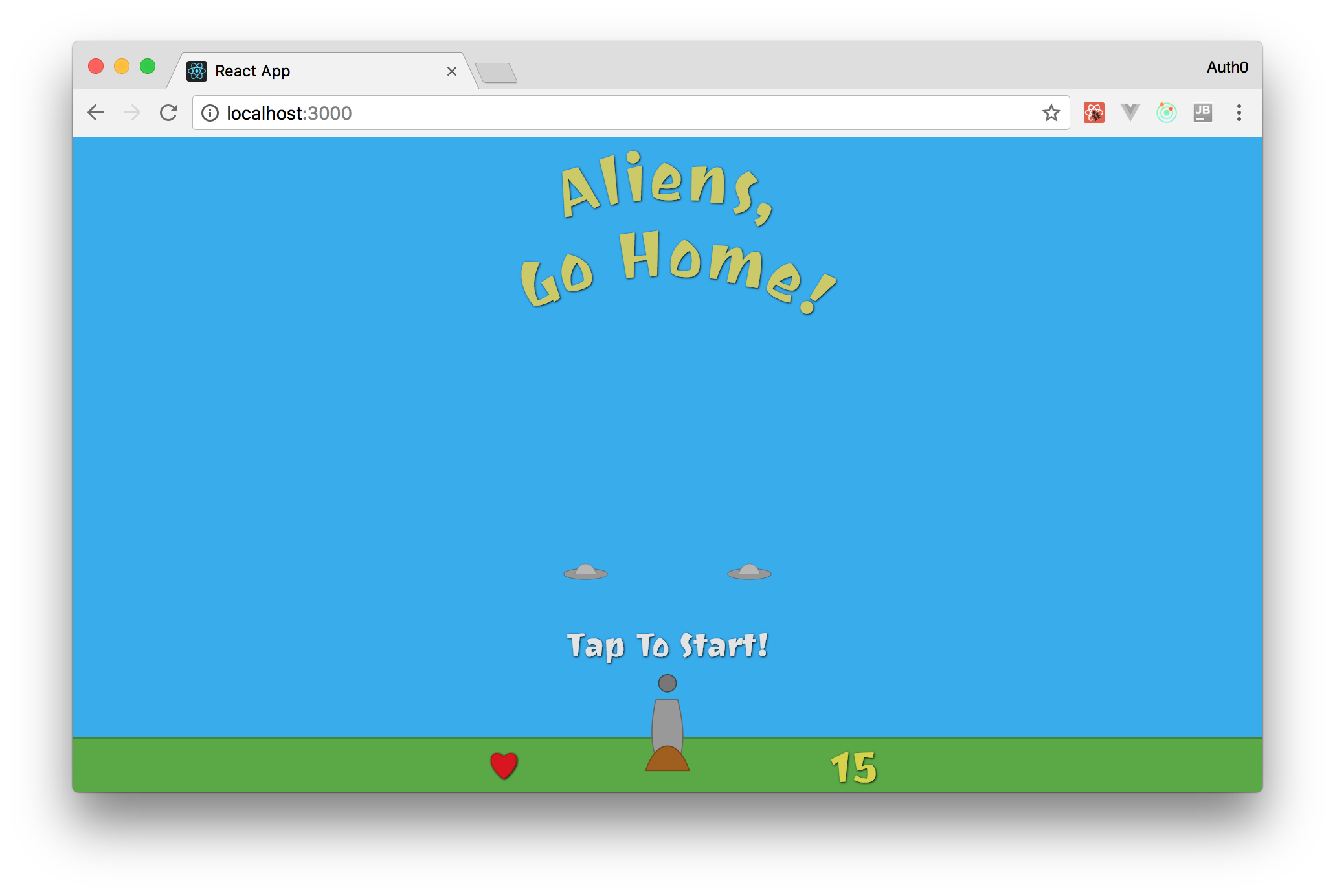The height and width of the screenshot is (896, 1335).
Task: Open the Augury orbit extension icon
Action: coord(1166,113)
